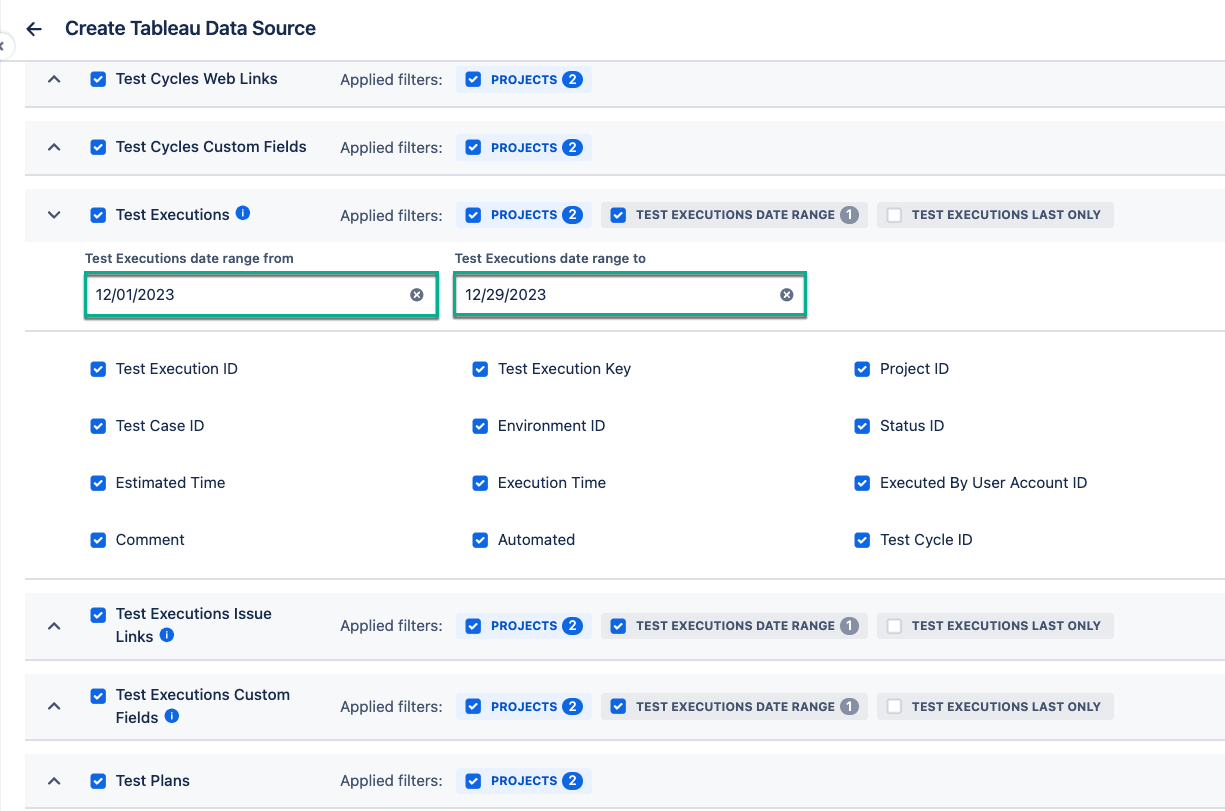Enable Test Executions Last Only filter in Test Executions row
Screen dimensions: 1225x811
[995, 215]
